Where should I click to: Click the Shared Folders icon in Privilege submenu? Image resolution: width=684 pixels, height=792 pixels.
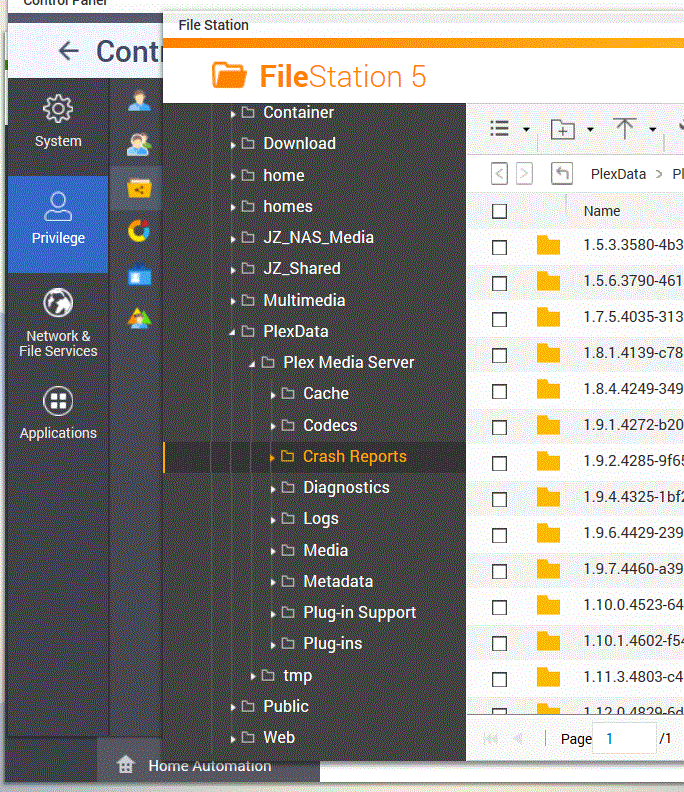[139, 188]
